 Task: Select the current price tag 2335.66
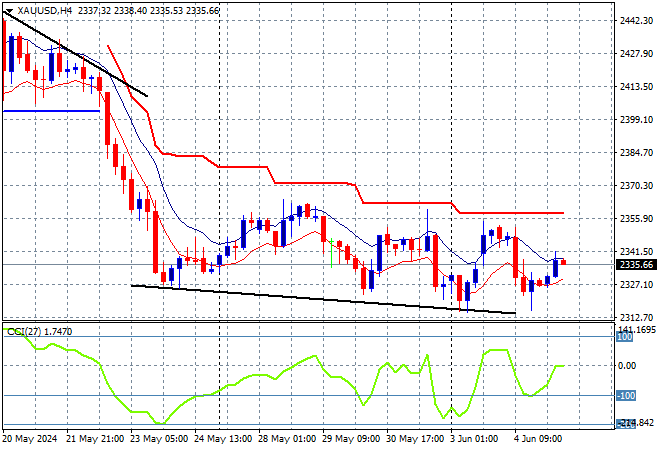(636, 265)
